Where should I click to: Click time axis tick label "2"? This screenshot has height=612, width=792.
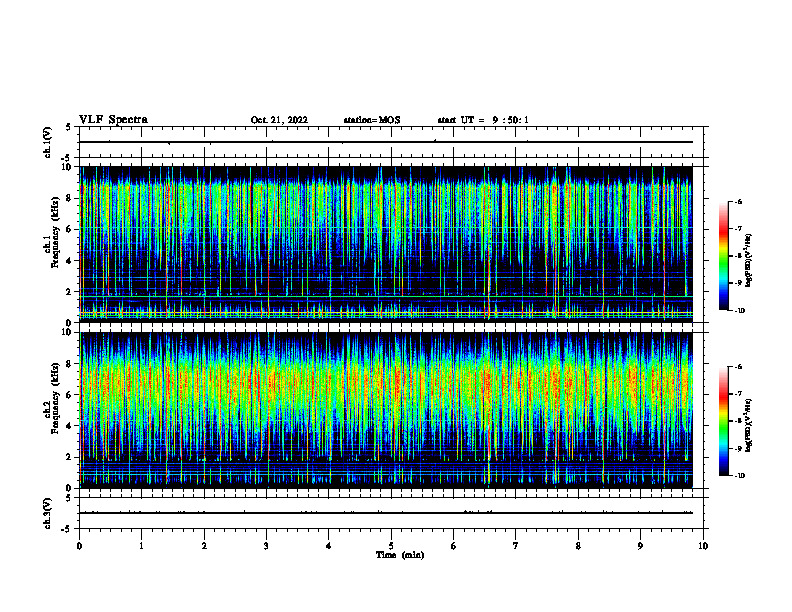point(204,546)
